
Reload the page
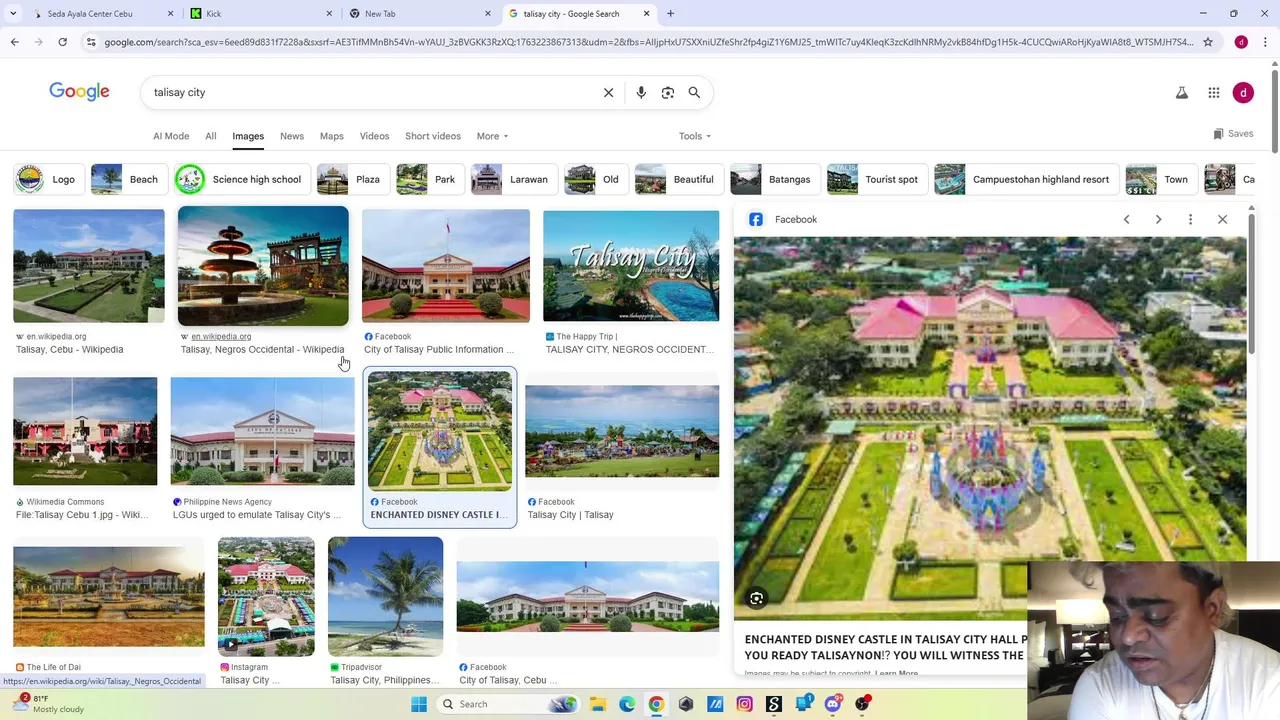click(62, 42)
